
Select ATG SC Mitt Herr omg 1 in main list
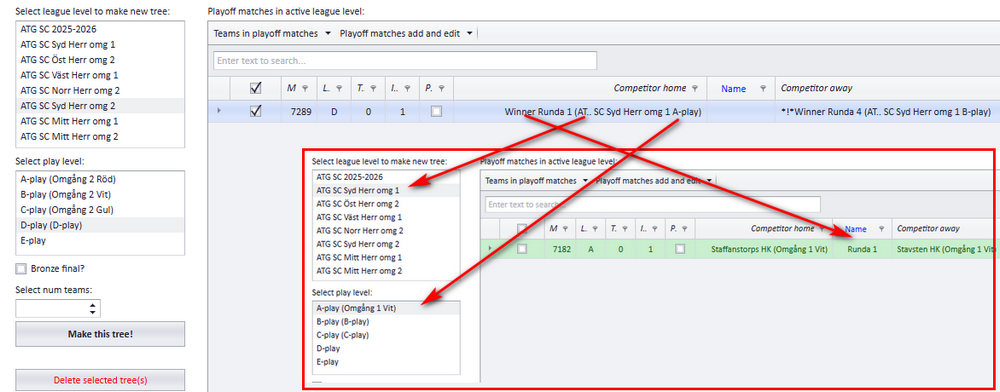click(100, 121)
